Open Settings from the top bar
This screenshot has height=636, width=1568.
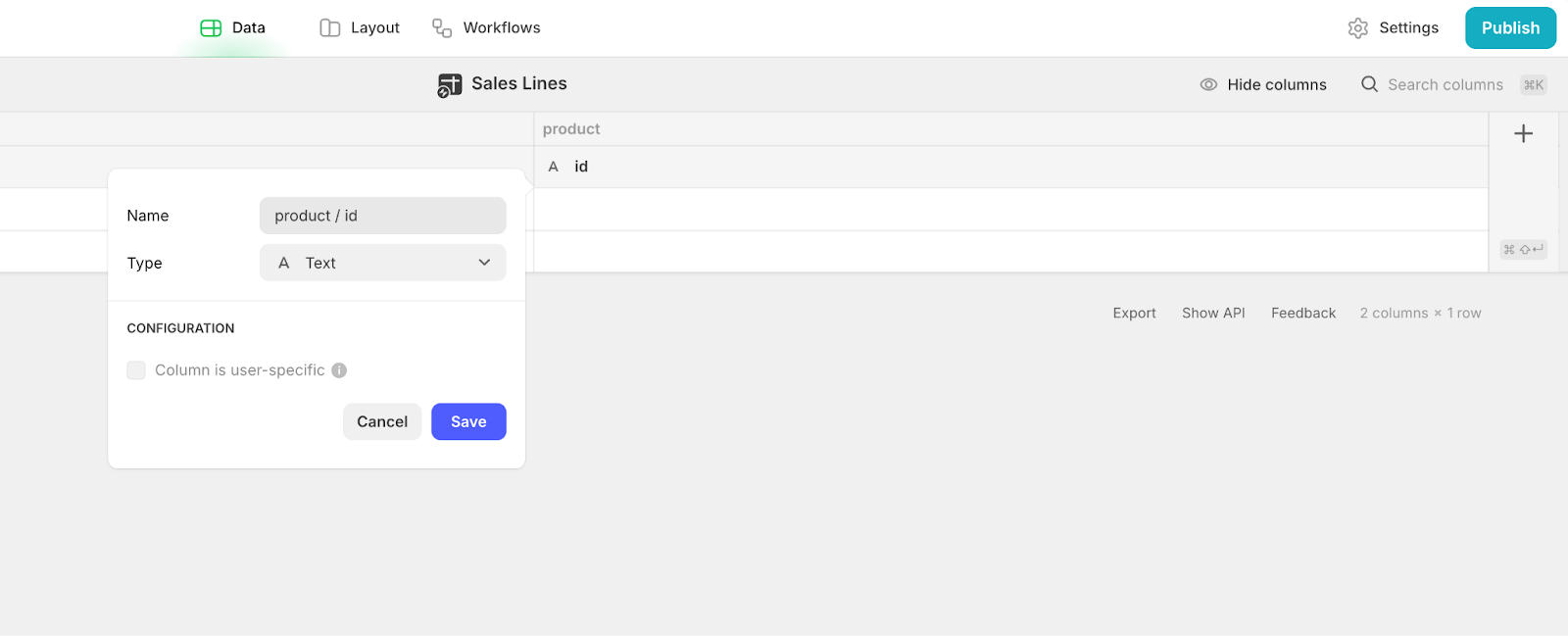tap(1393, 27)
